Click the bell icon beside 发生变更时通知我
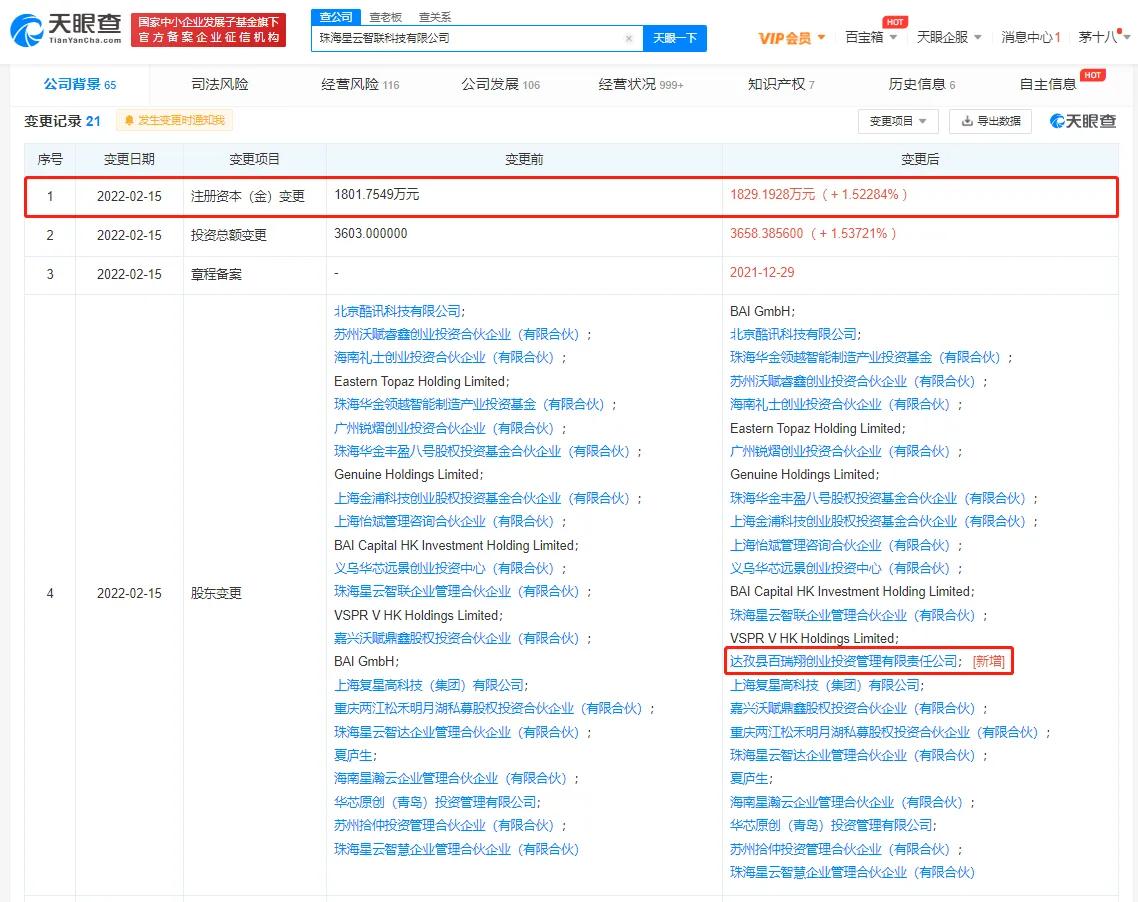This screenshot has height=902, width=1138. 131,121
